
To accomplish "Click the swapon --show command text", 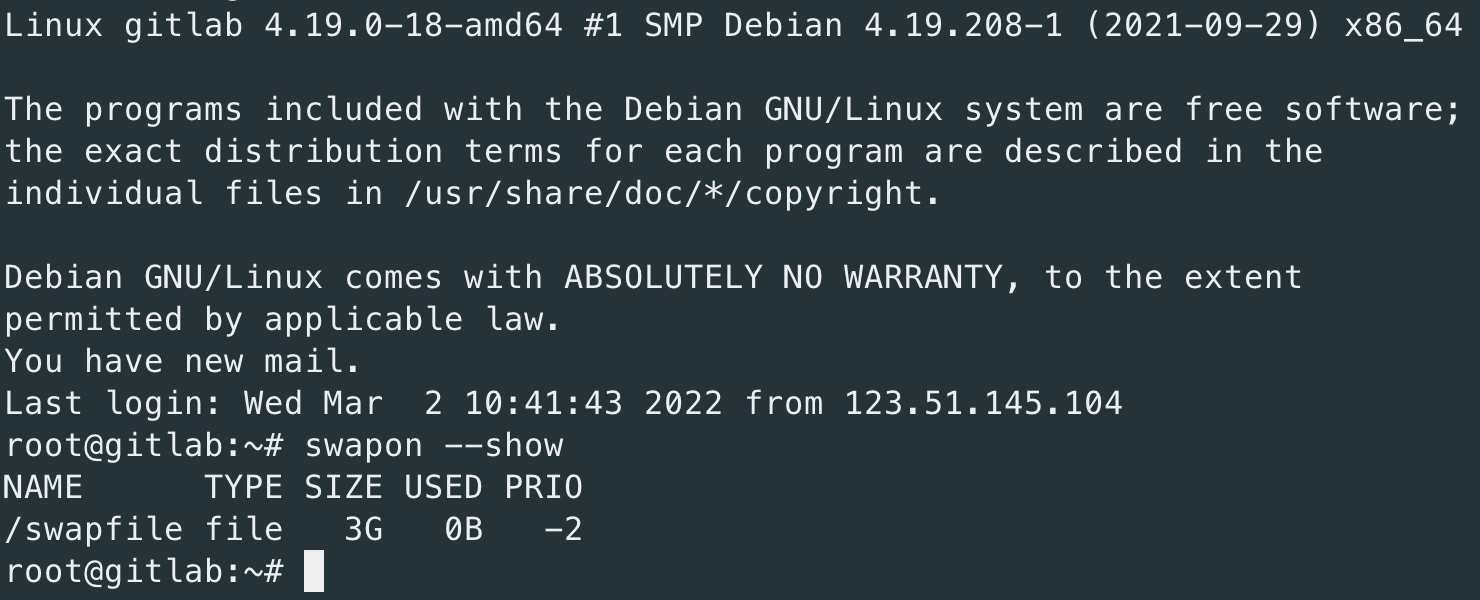I will click(x=434, y=445).
